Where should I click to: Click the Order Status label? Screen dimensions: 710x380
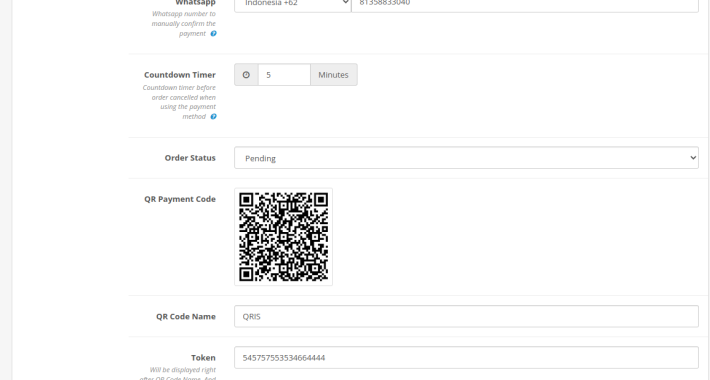pyautogui.click(x=190, y=158)
